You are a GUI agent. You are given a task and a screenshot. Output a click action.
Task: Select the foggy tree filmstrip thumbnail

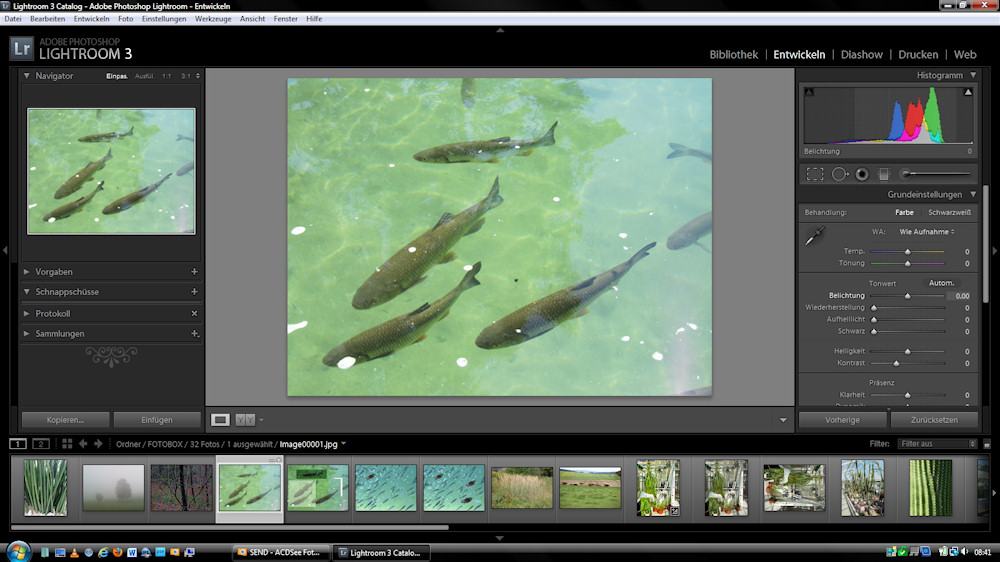113,488
